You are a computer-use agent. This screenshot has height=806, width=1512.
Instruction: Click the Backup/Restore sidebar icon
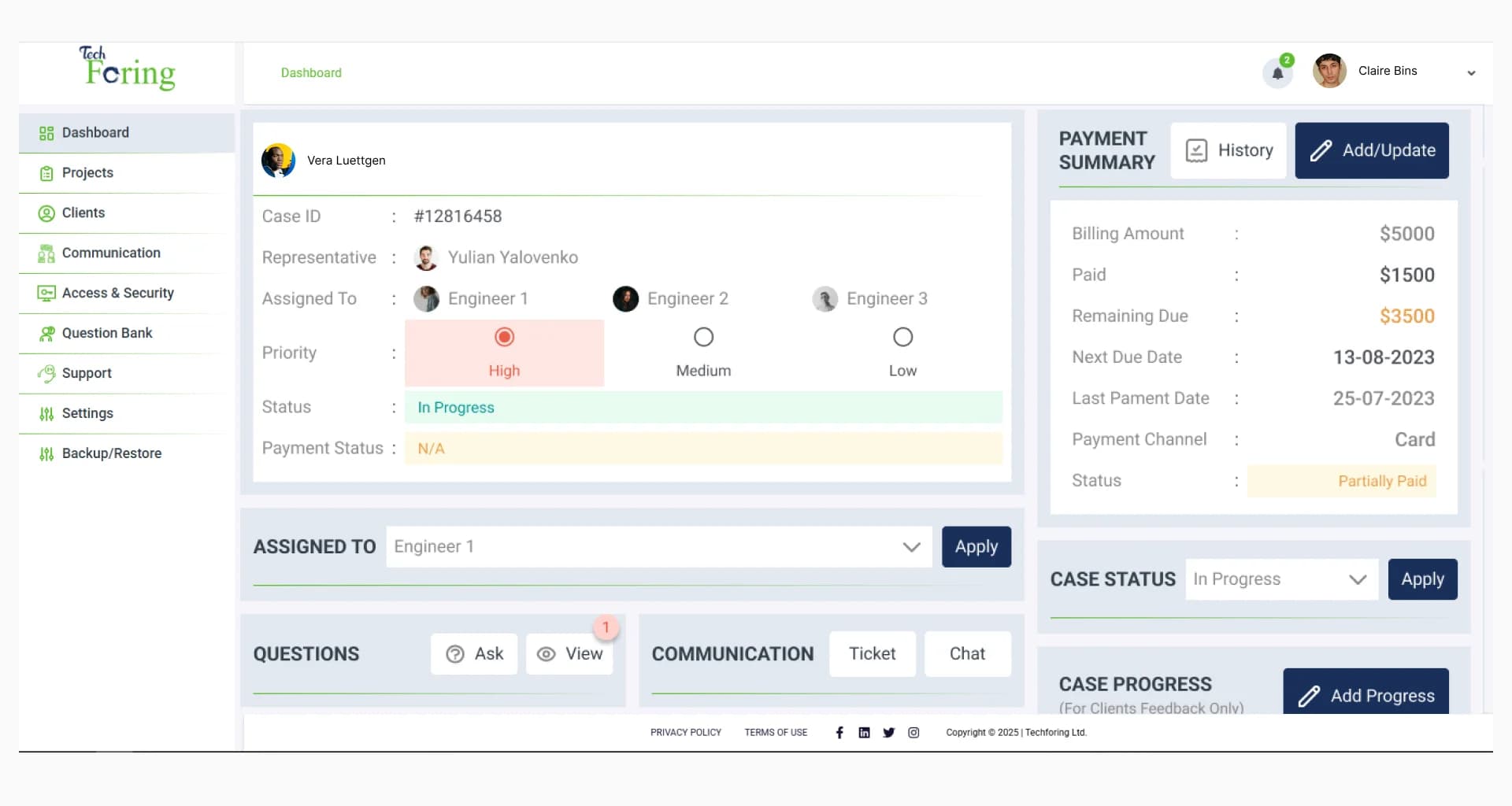(46, 454)
